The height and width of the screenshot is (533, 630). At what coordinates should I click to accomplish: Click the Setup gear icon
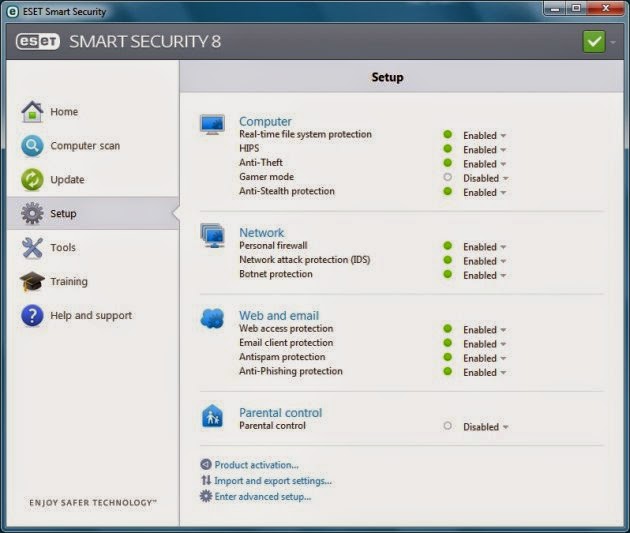pyautogui.click(x=32, y=213)
